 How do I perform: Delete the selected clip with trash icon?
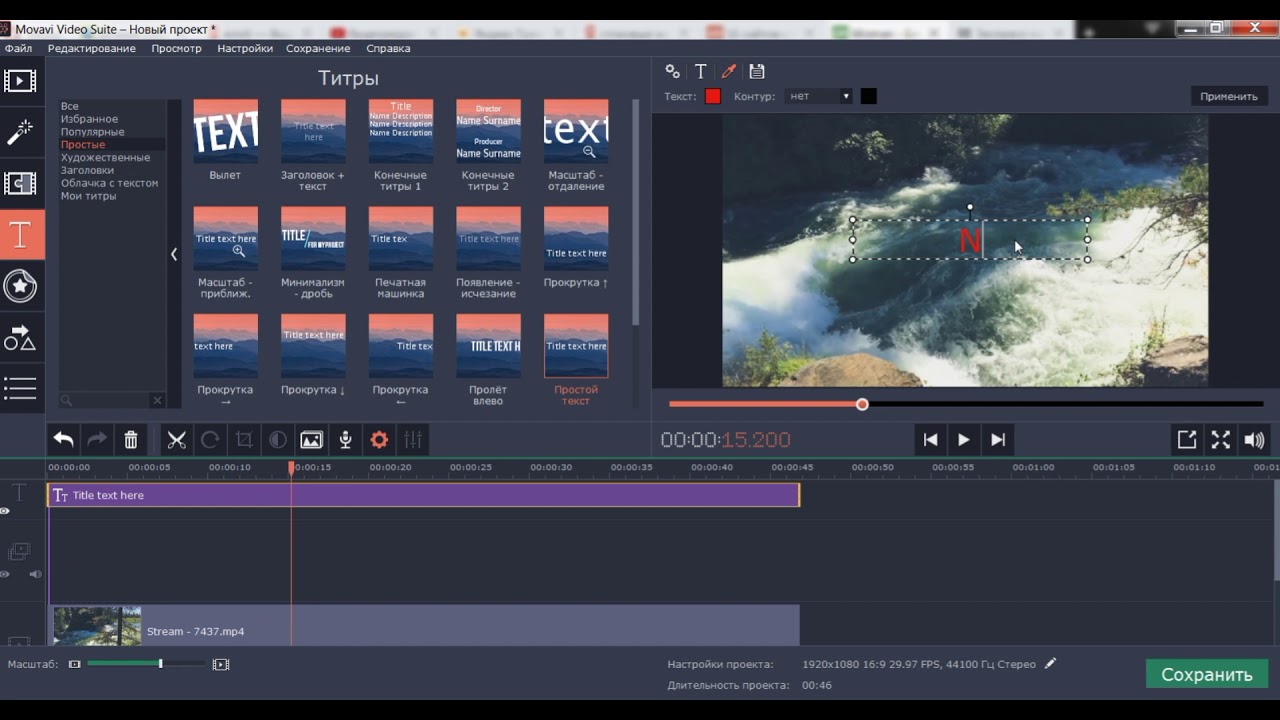(130, 440)
